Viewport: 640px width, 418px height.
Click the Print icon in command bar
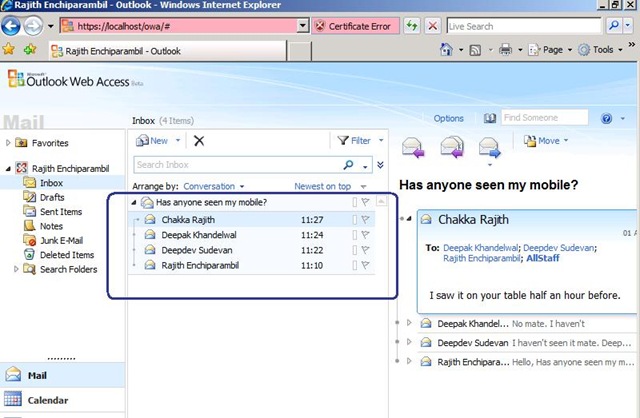point(505,50)
